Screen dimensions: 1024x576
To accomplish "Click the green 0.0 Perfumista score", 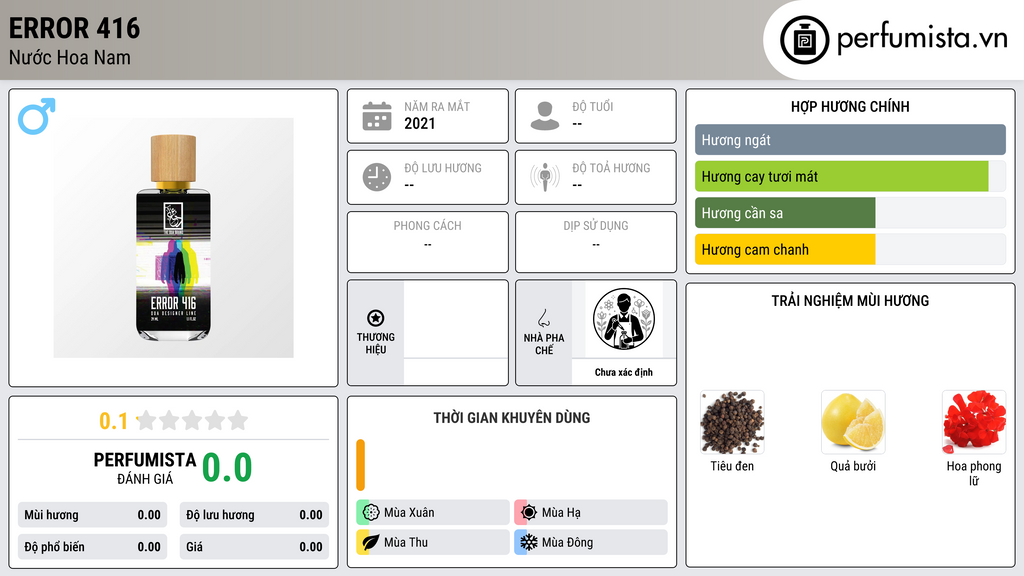I will [x=227, y=468].
